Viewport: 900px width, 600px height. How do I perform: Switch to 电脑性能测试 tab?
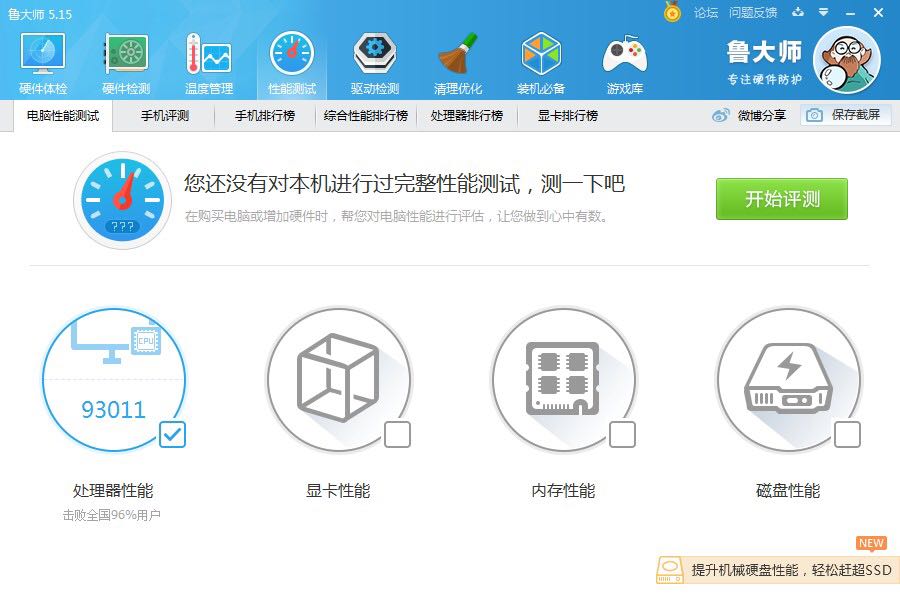pyautogui.click(x=63, y=116)
